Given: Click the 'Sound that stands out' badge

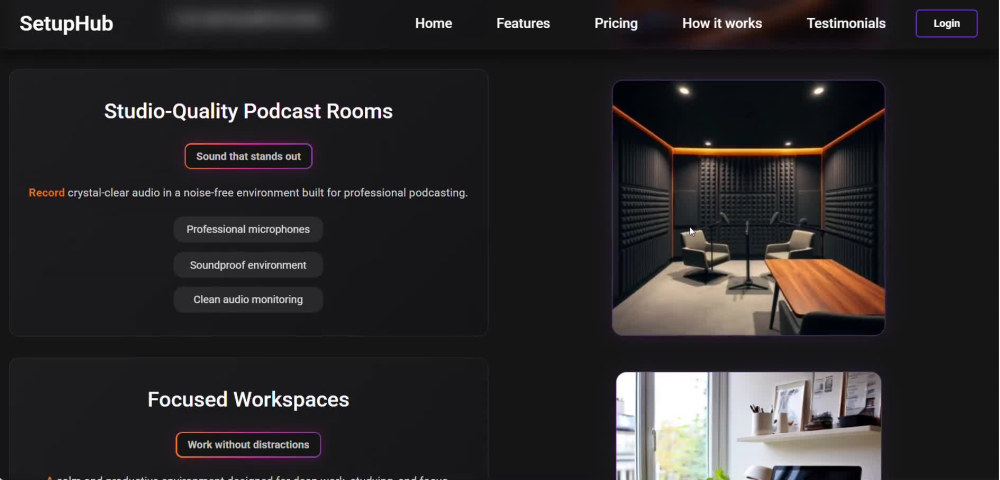Looking at the screenshot, I should [248, 156].
